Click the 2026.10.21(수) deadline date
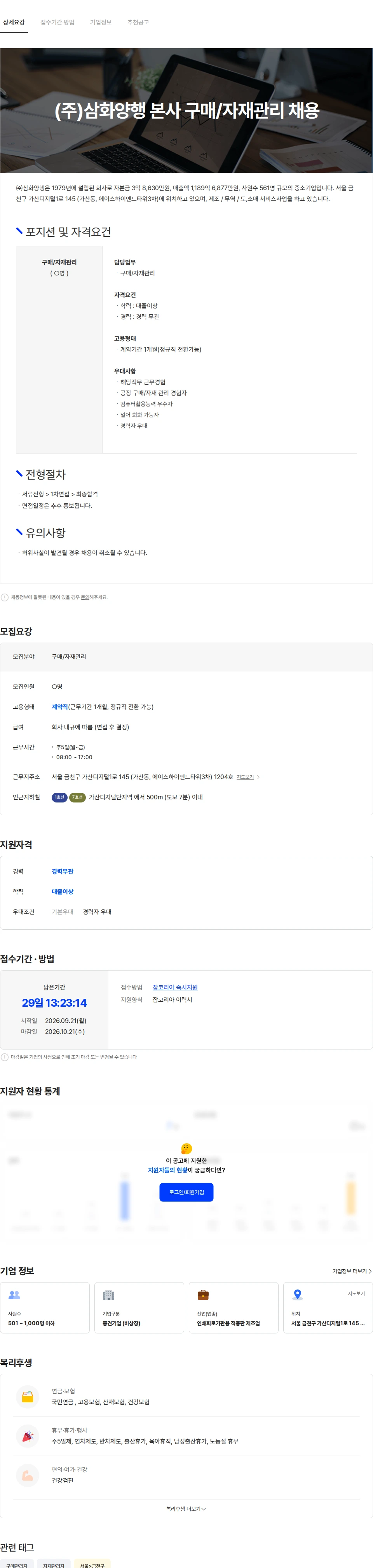The width and height of the screenshot is (373, 1568). [x=65, y=1031]
